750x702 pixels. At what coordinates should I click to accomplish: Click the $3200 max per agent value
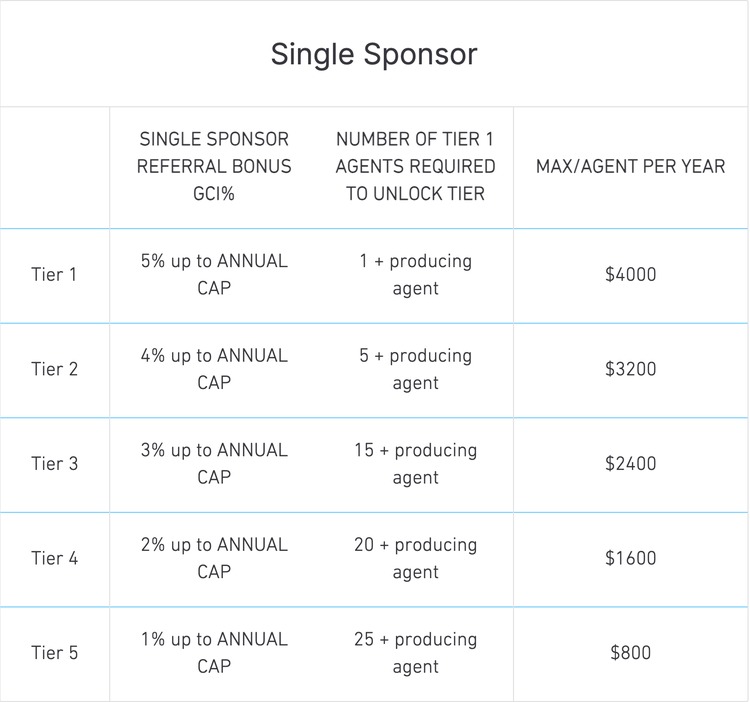(x=630, y=369)
